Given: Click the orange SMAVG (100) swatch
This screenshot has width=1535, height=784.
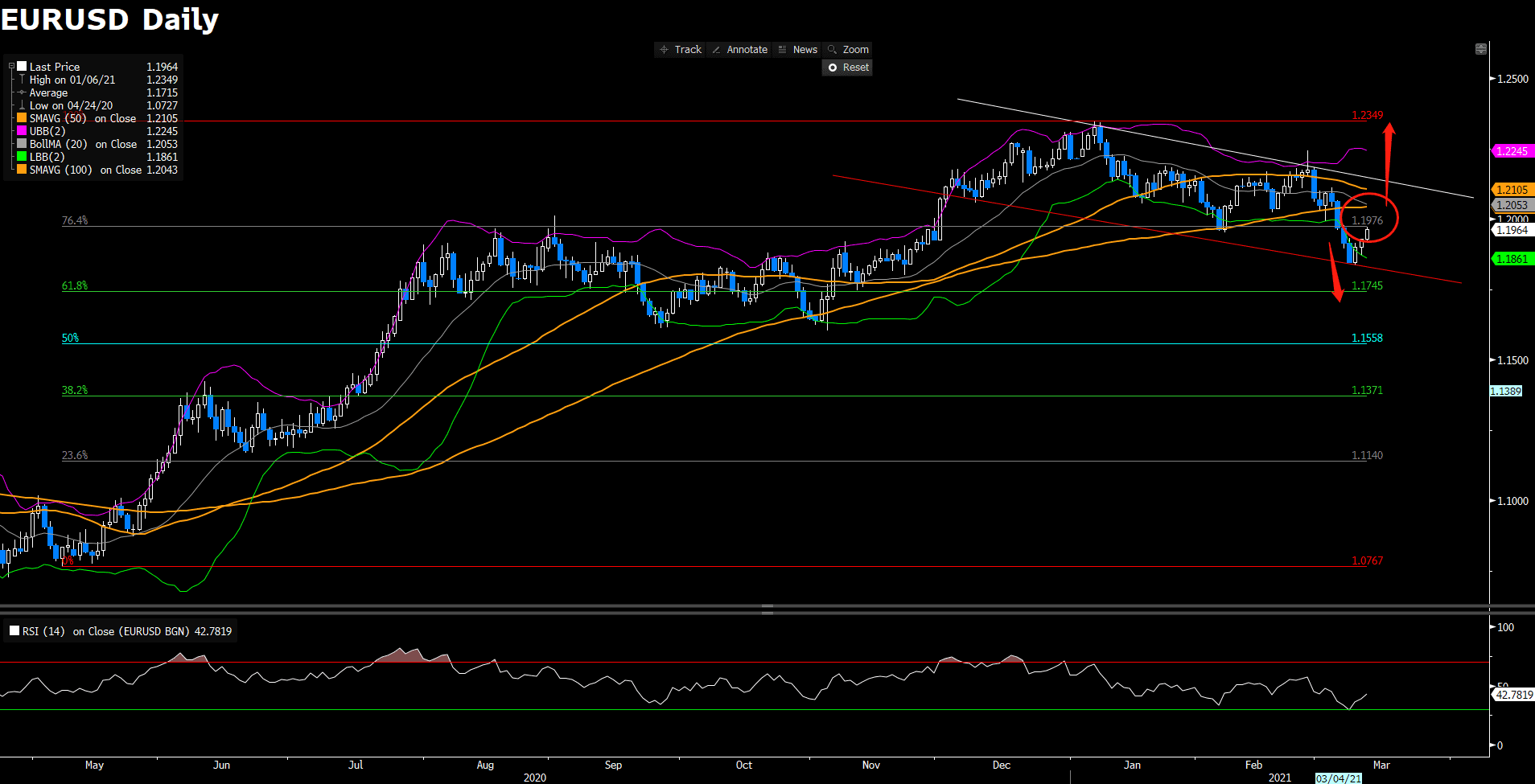Looking at the screenshot, I should coord(23,170).
